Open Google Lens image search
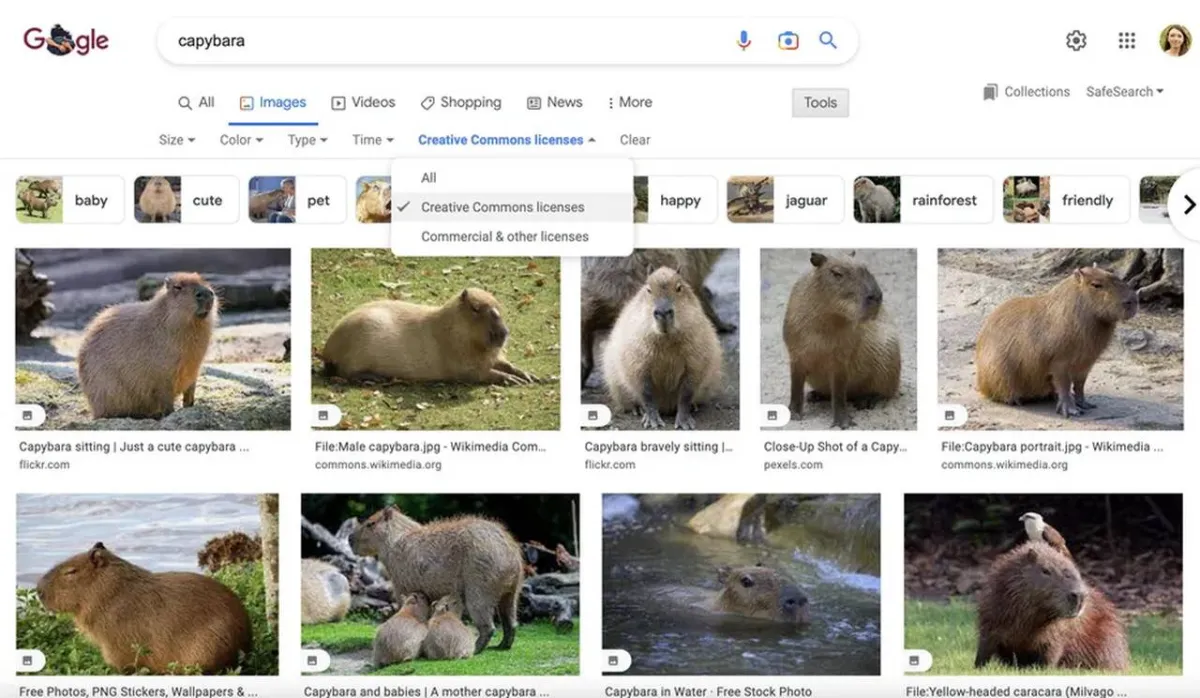 coord(787,41)
